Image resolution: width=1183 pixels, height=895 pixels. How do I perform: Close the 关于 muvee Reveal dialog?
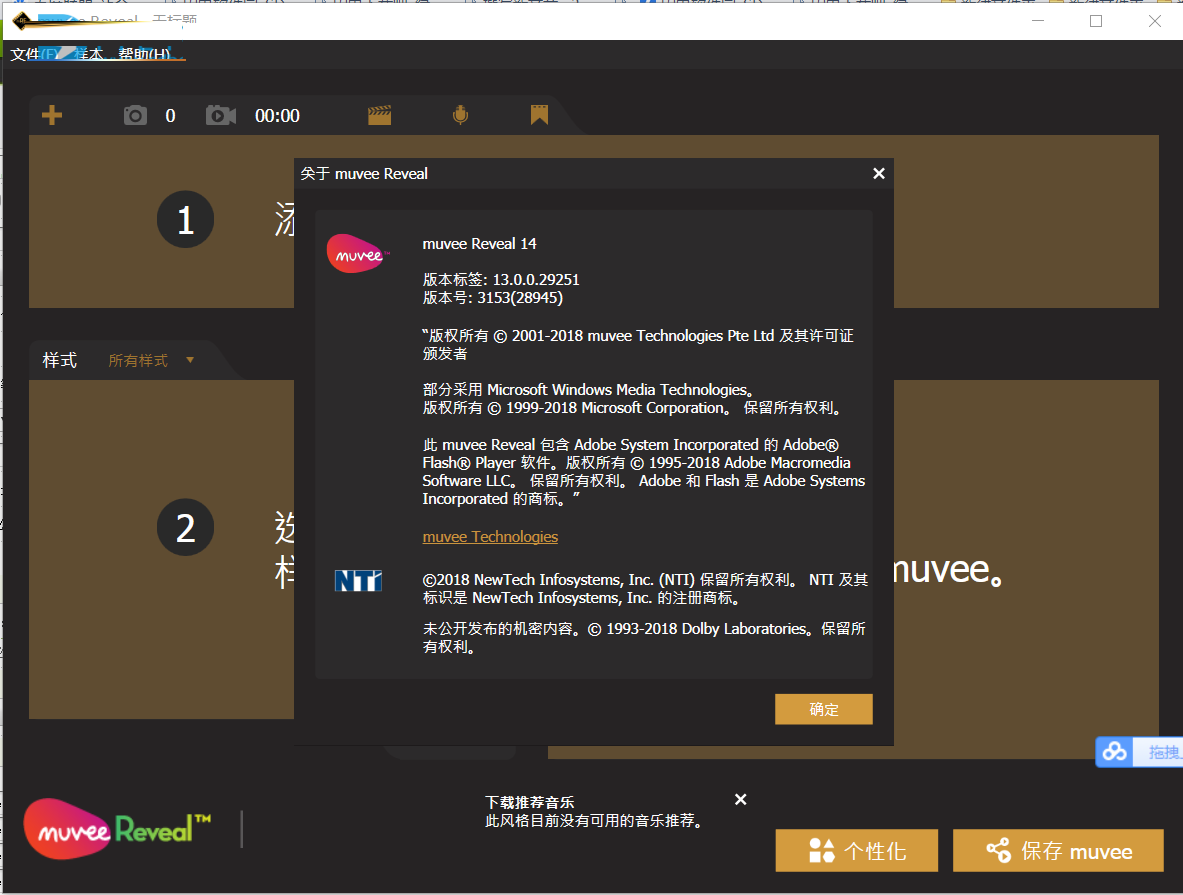[x=879, y=174]
